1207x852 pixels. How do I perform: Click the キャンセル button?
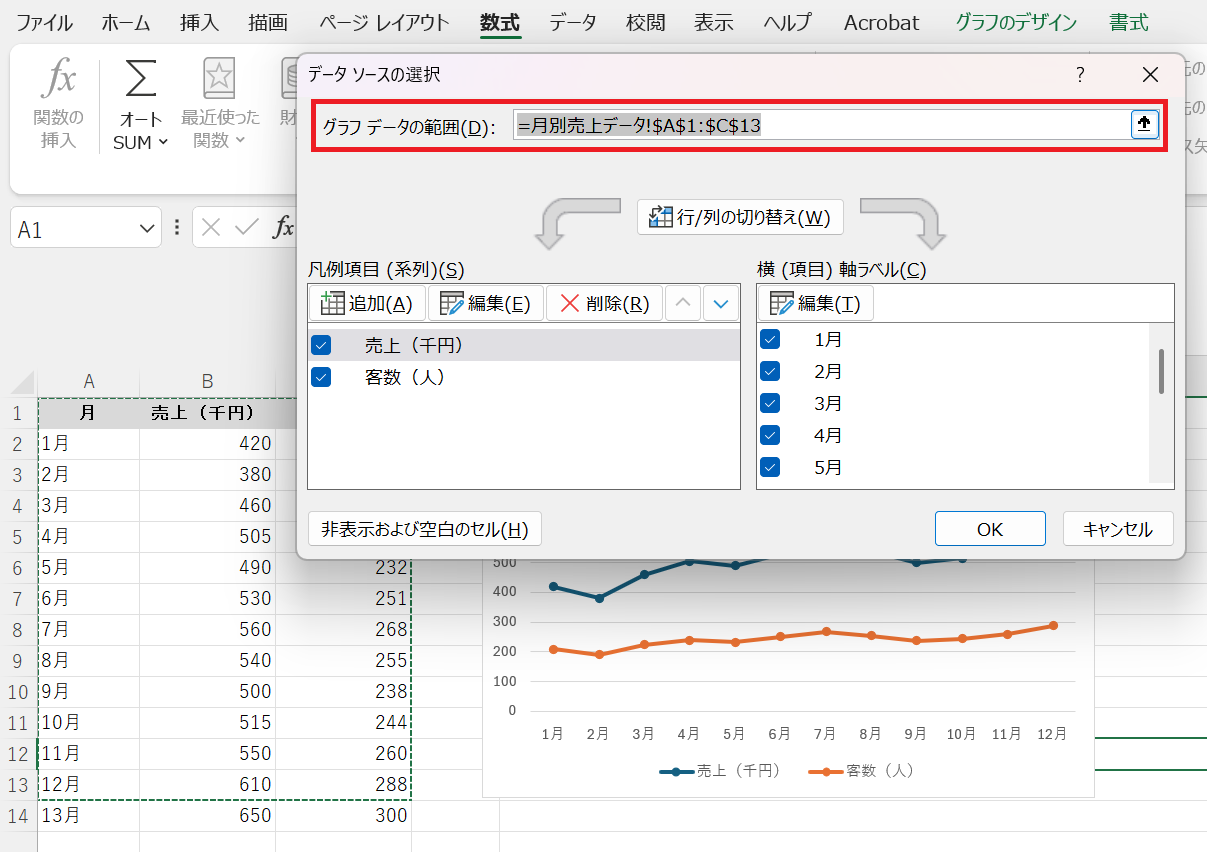[x=1118, y=529]
